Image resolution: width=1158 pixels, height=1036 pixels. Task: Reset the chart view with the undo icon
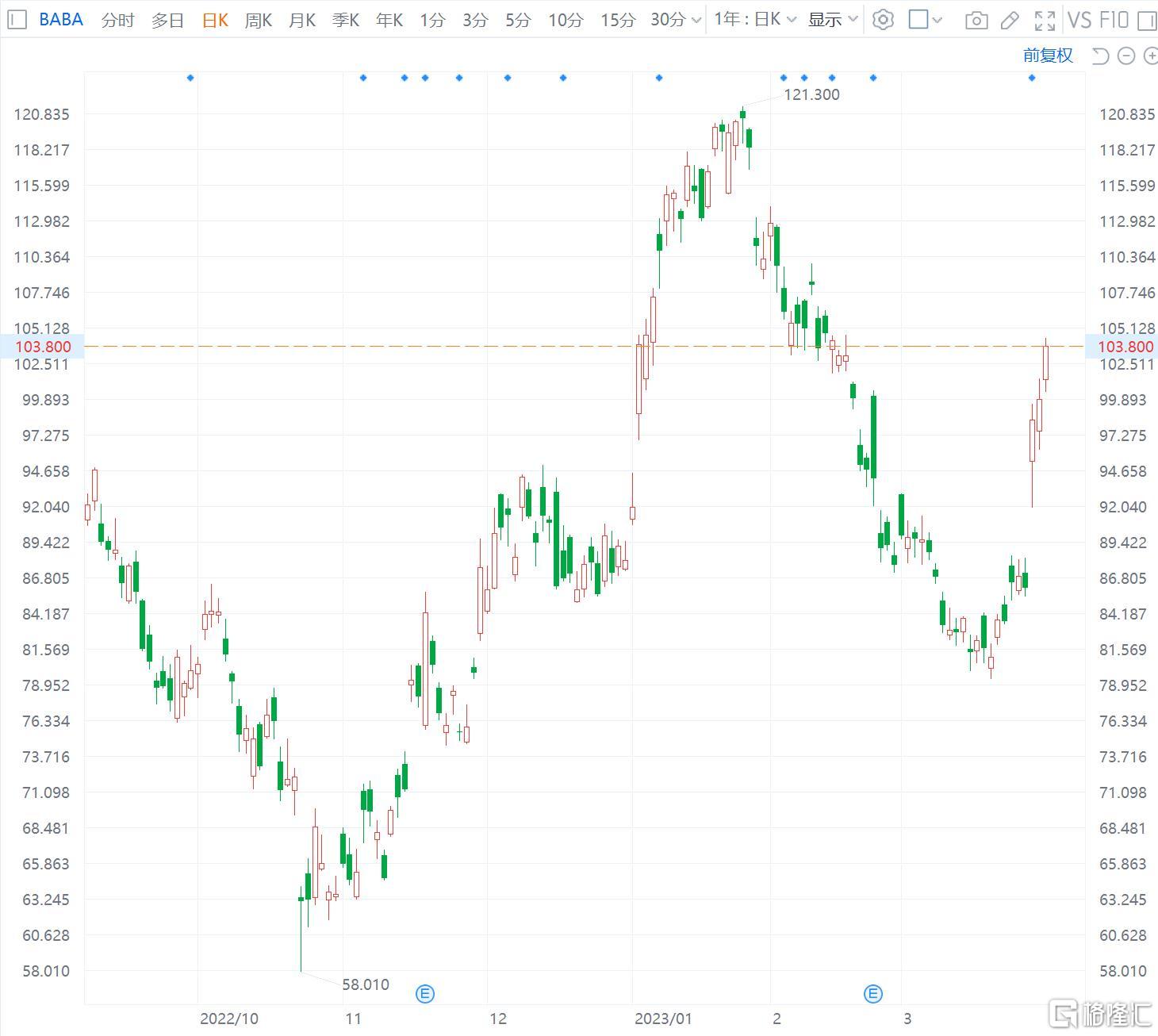coord(1099,56)
